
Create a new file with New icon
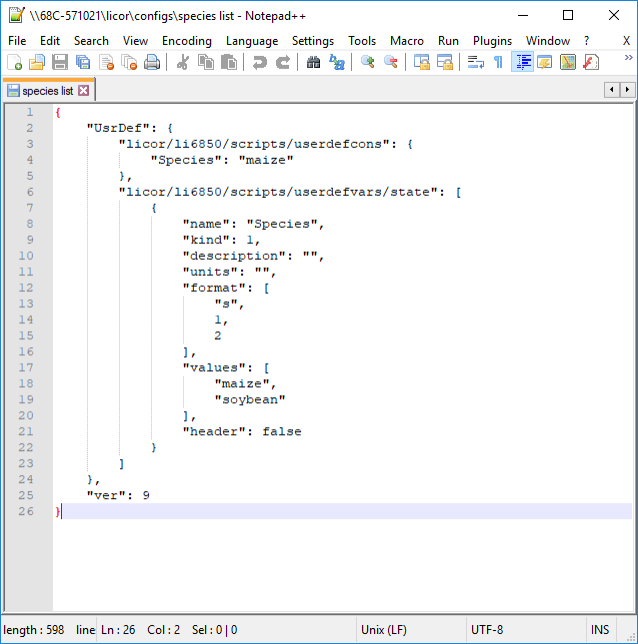click(x=14, y=62)
